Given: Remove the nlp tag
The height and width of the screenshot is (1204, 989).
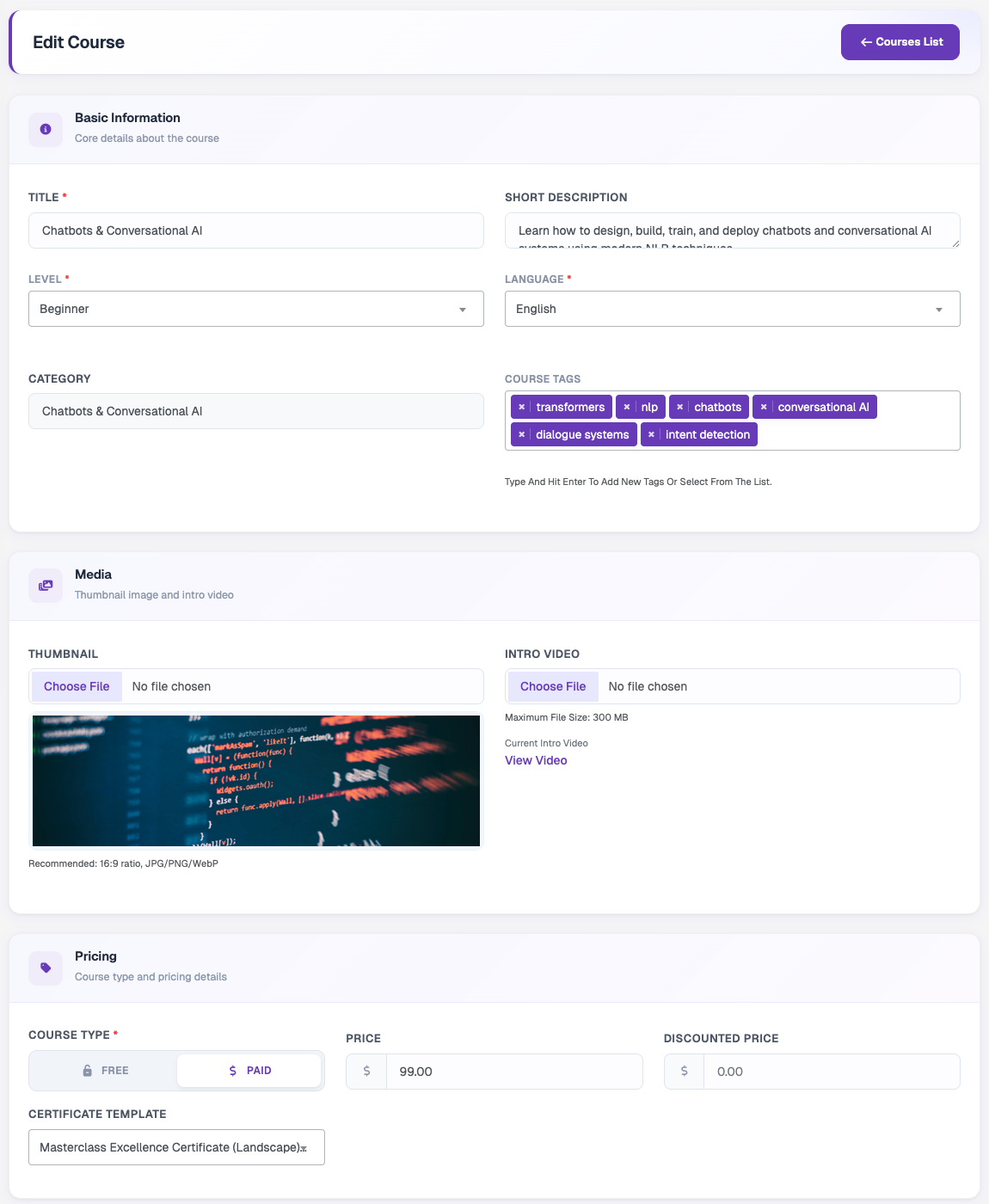Looking at the screenshot, I should tap(627, 407).
